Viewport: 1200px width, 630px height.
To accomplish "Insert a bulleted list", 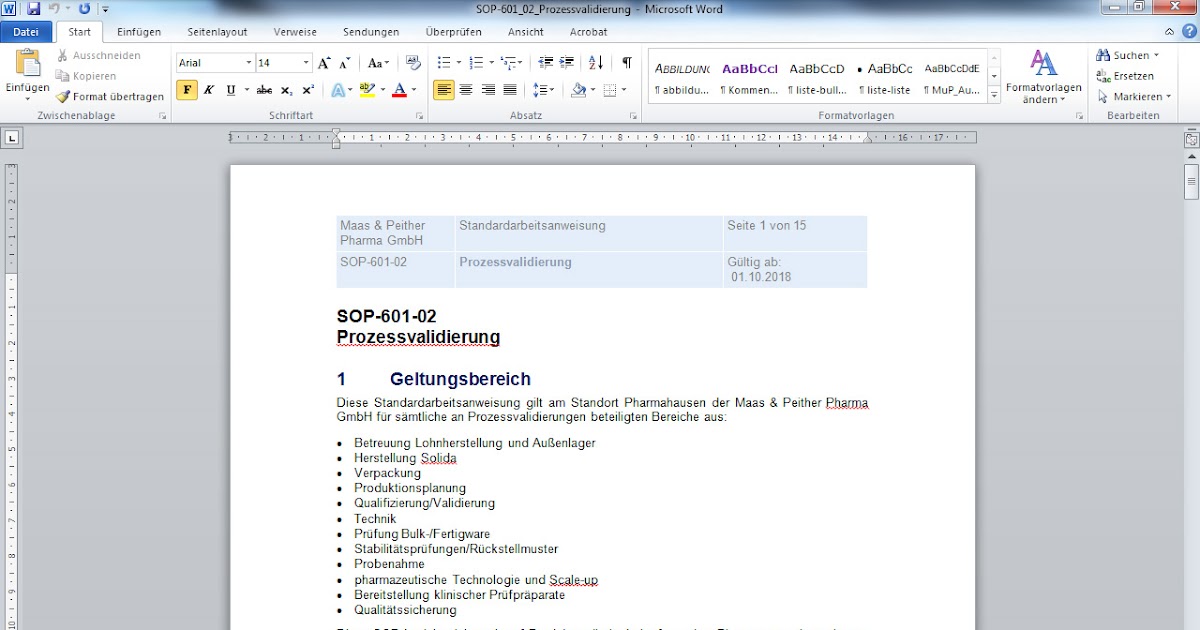I will click(x=443, y=63).
